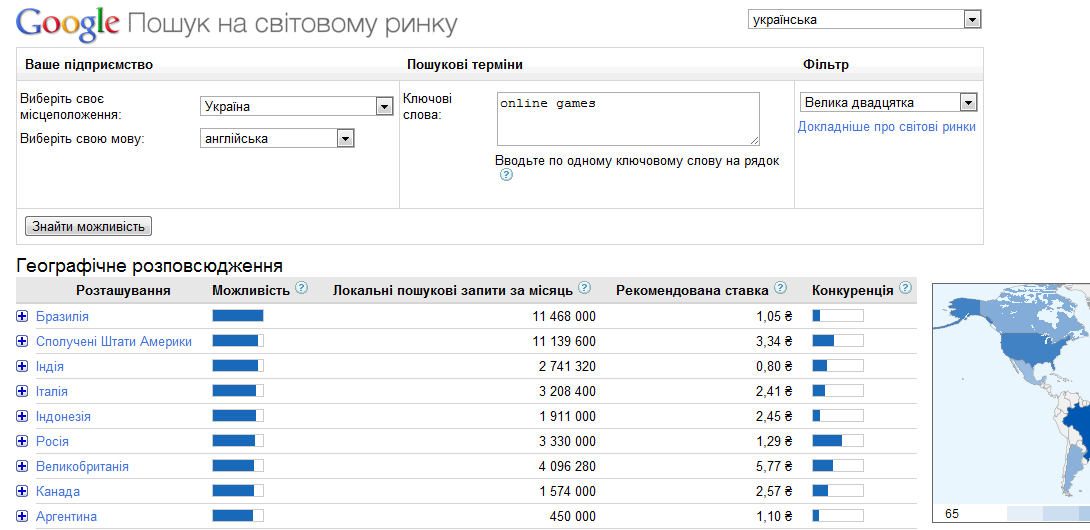The height and width of the screenshot is (530, 1090).
Task: Expand the Бразилія row
Action: (22, 316)
